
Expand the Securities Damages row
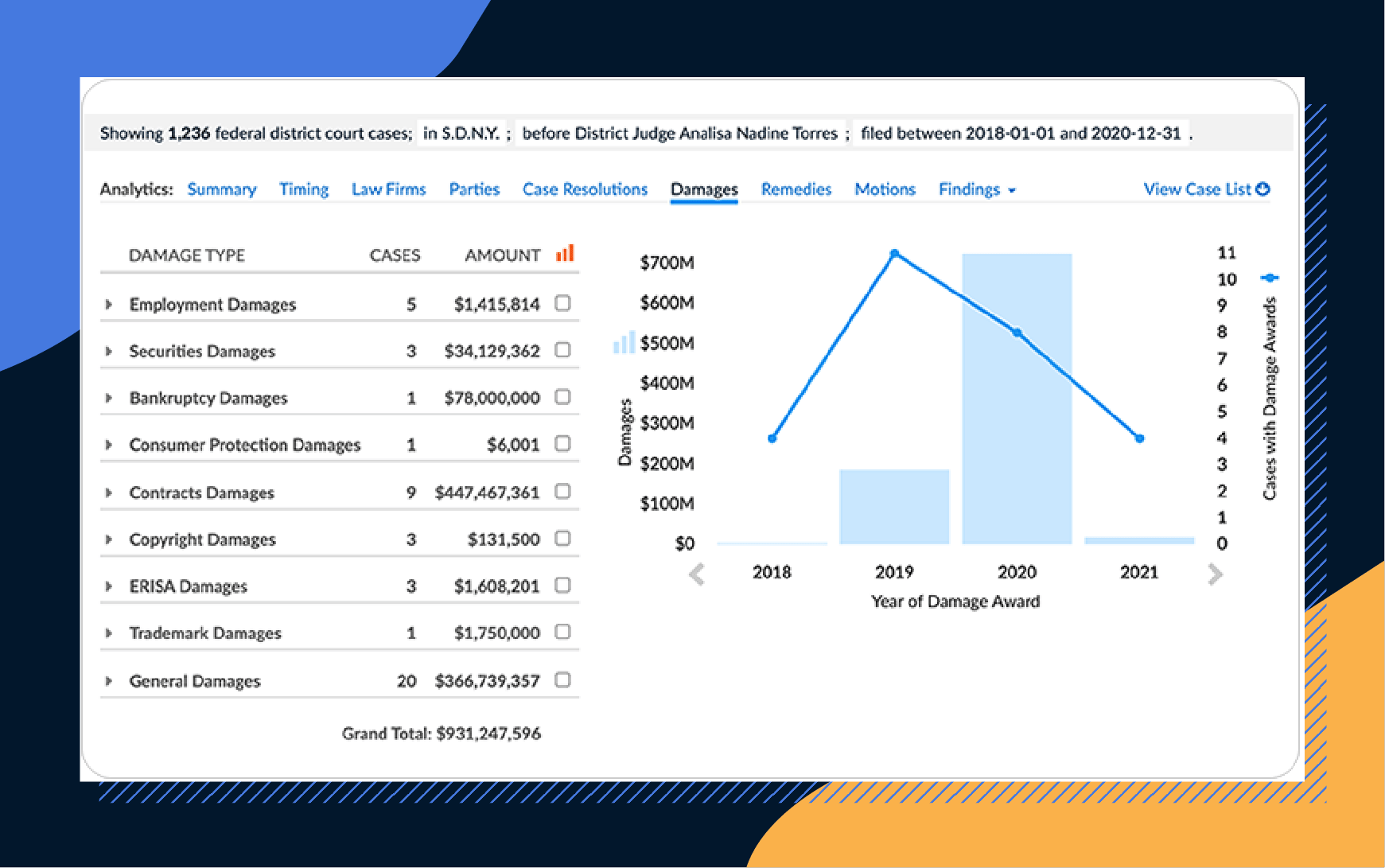tap(109, 351)
